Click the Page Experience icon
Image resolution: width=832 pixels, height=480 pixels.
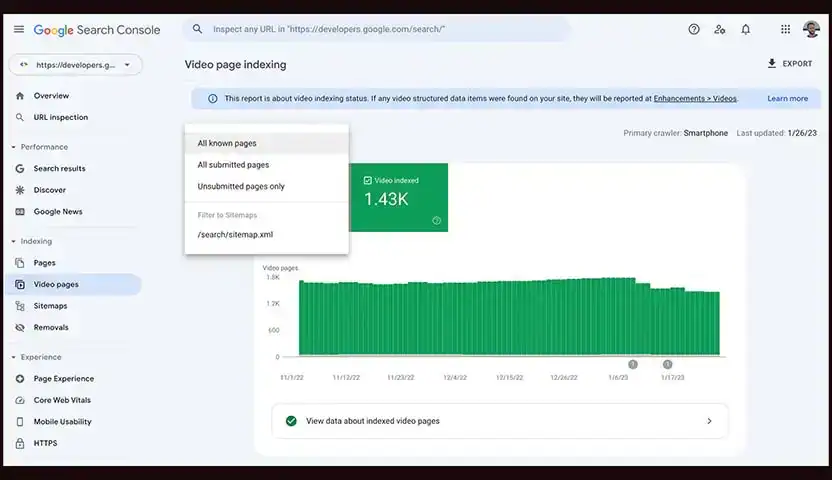20,379
